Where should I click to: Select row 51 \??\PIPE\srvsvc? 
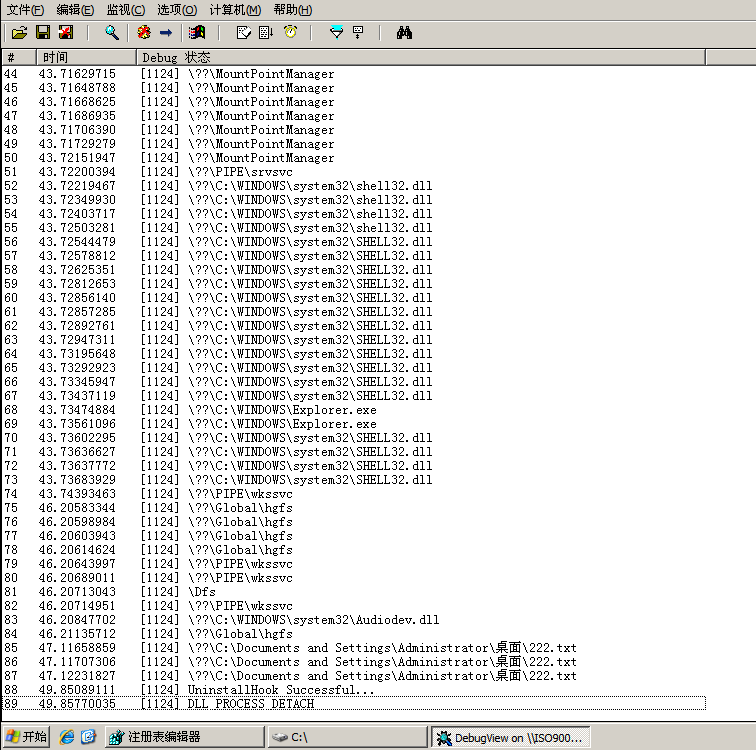354,172
